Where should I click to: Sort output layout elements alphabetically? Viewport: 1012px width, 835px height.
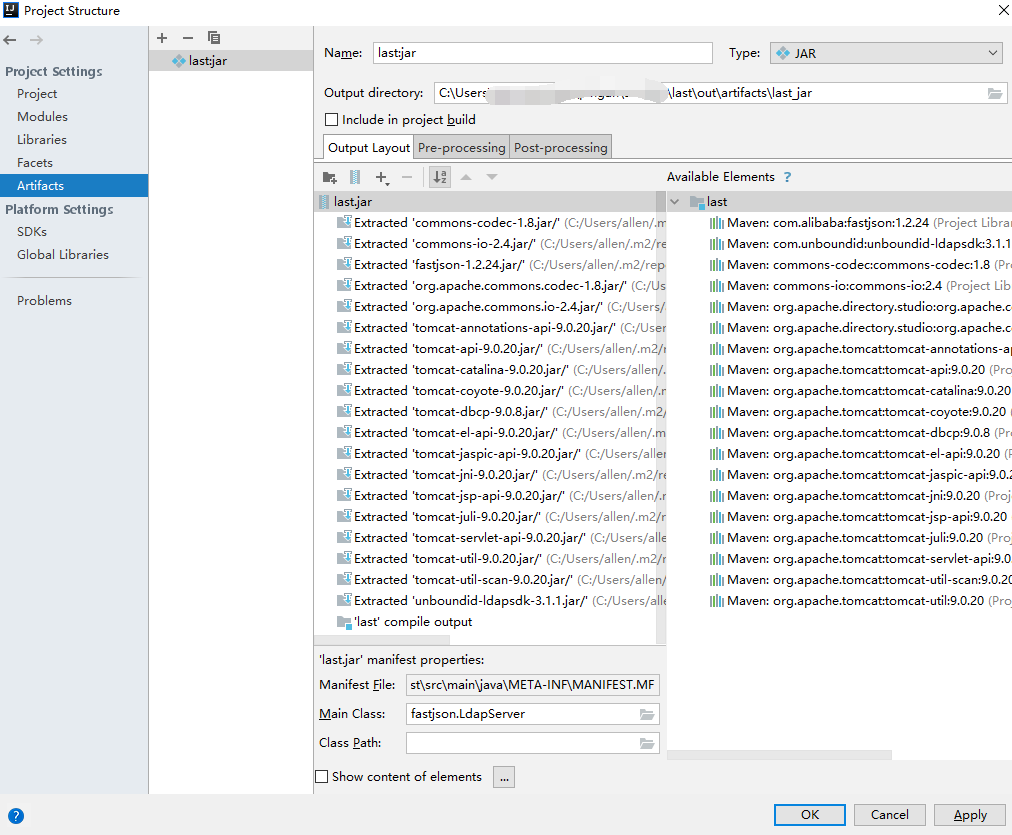pyautogui.click(x=440, y=177)
